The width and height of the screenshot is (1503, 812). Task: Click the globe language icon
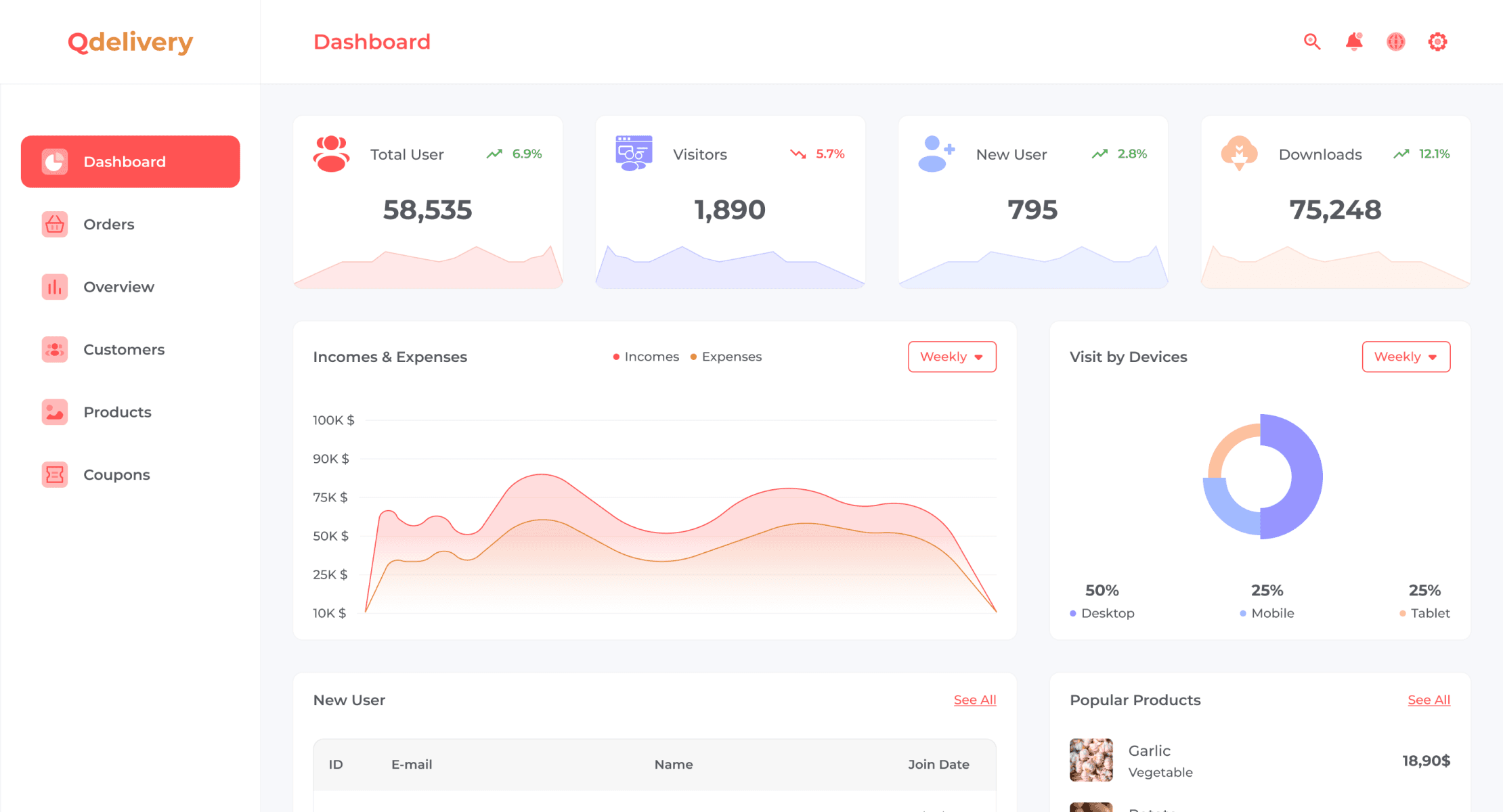(1395, 41)
